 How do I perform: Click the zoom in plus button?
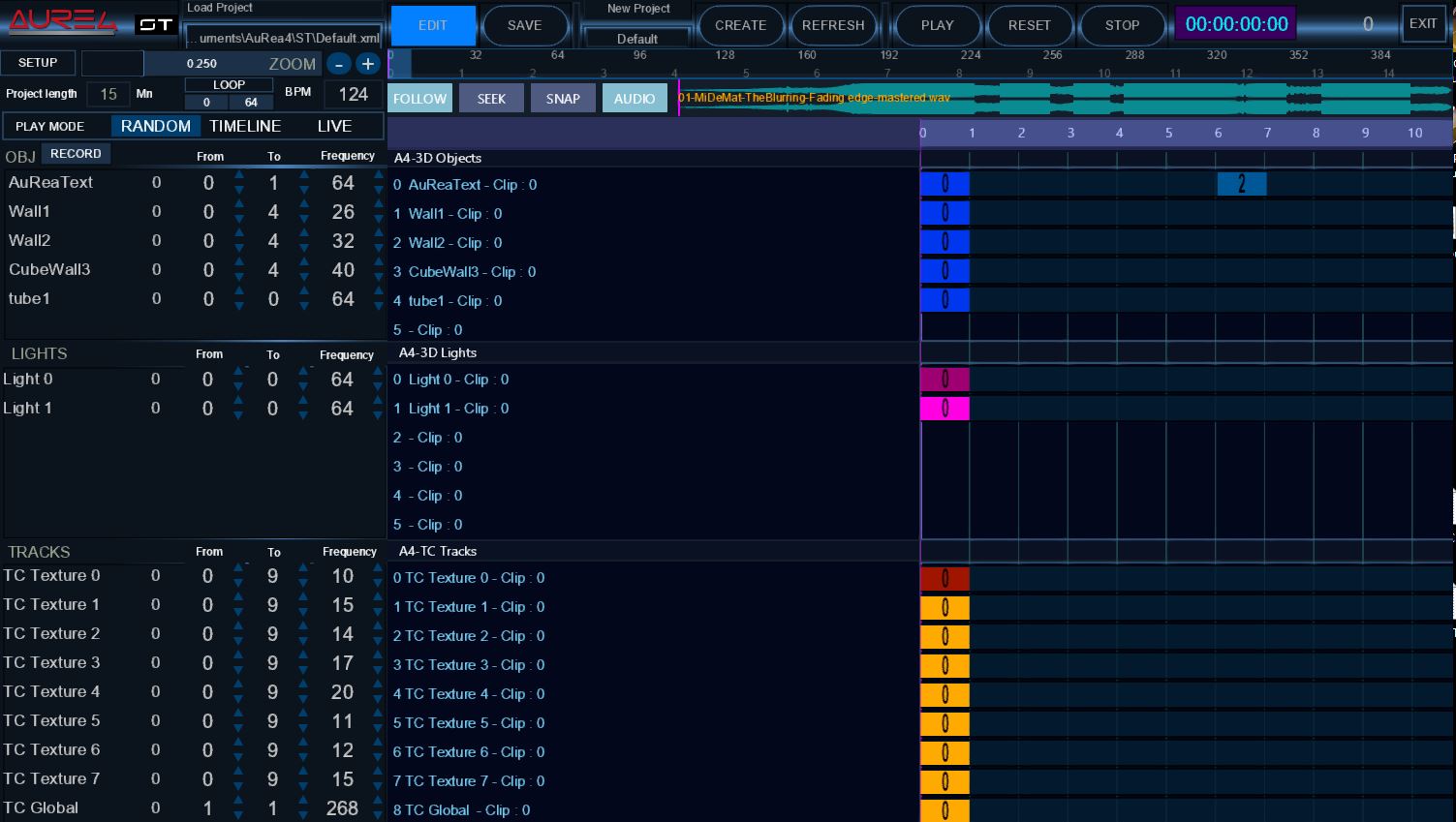point(367,64)
